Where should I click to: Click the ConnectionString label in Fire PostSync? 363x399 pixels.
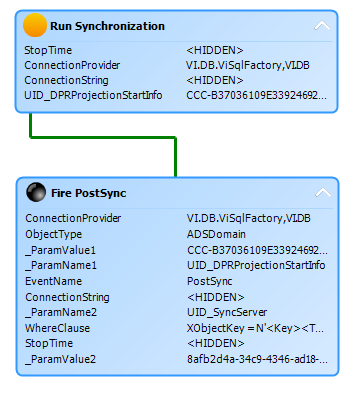[67, 297]
